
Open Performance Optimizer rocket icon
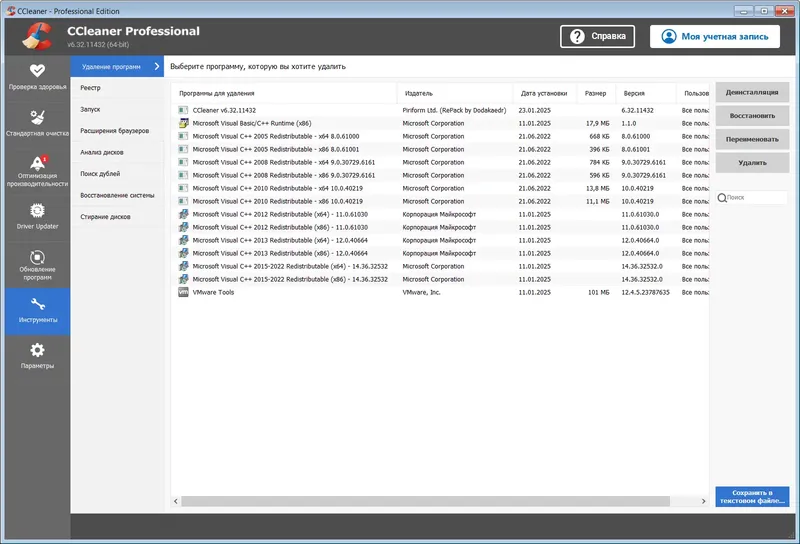click(x=38, y=162)
